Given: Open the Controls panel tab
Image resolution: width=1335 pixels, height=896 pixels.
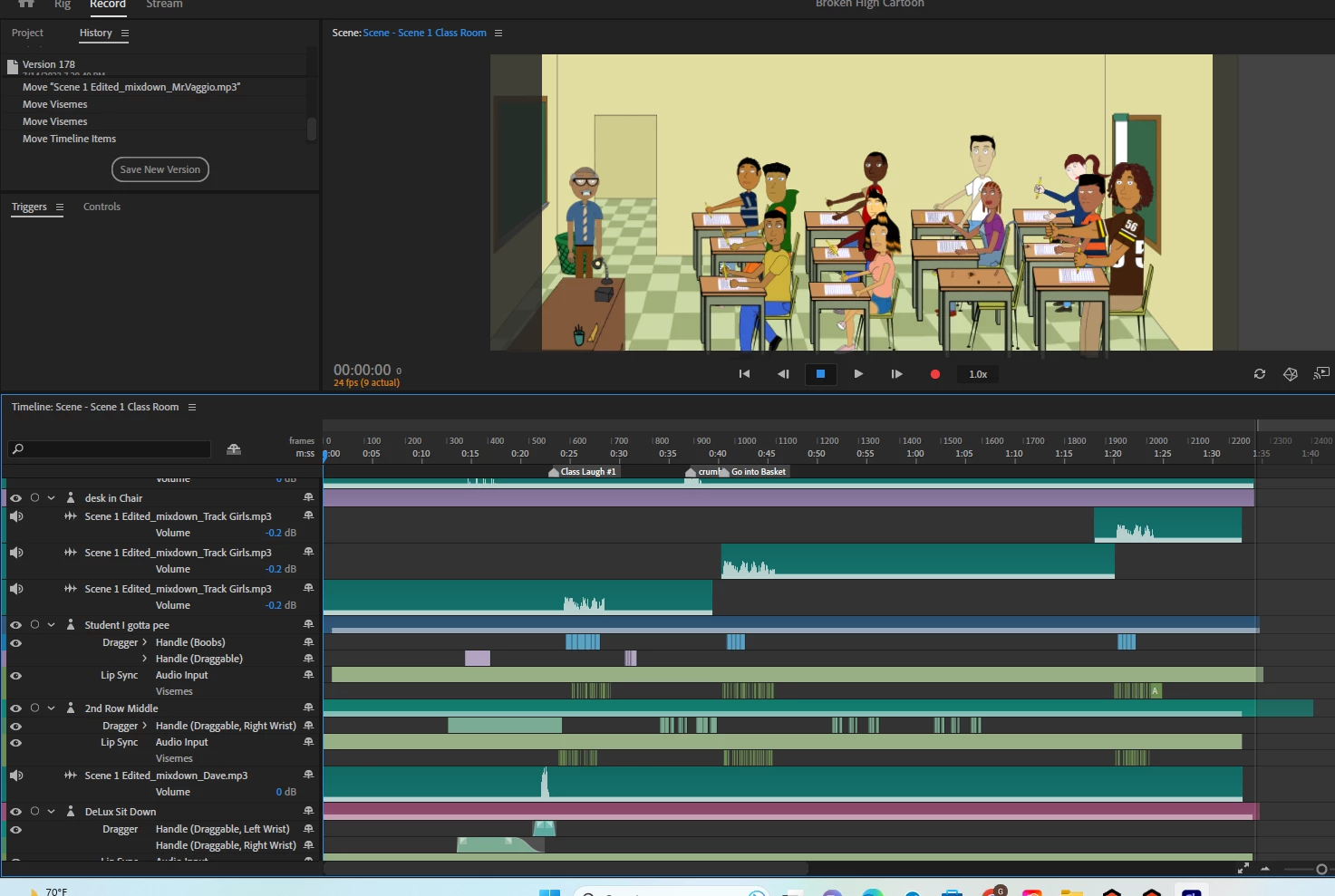Looking at the screenshot, I should pos(102,207).
